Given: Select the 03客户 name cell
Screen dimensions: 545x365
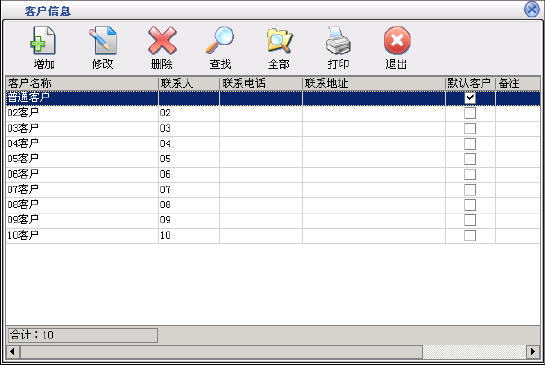Looking at the screenshot, I should click(x=82, y=129).
